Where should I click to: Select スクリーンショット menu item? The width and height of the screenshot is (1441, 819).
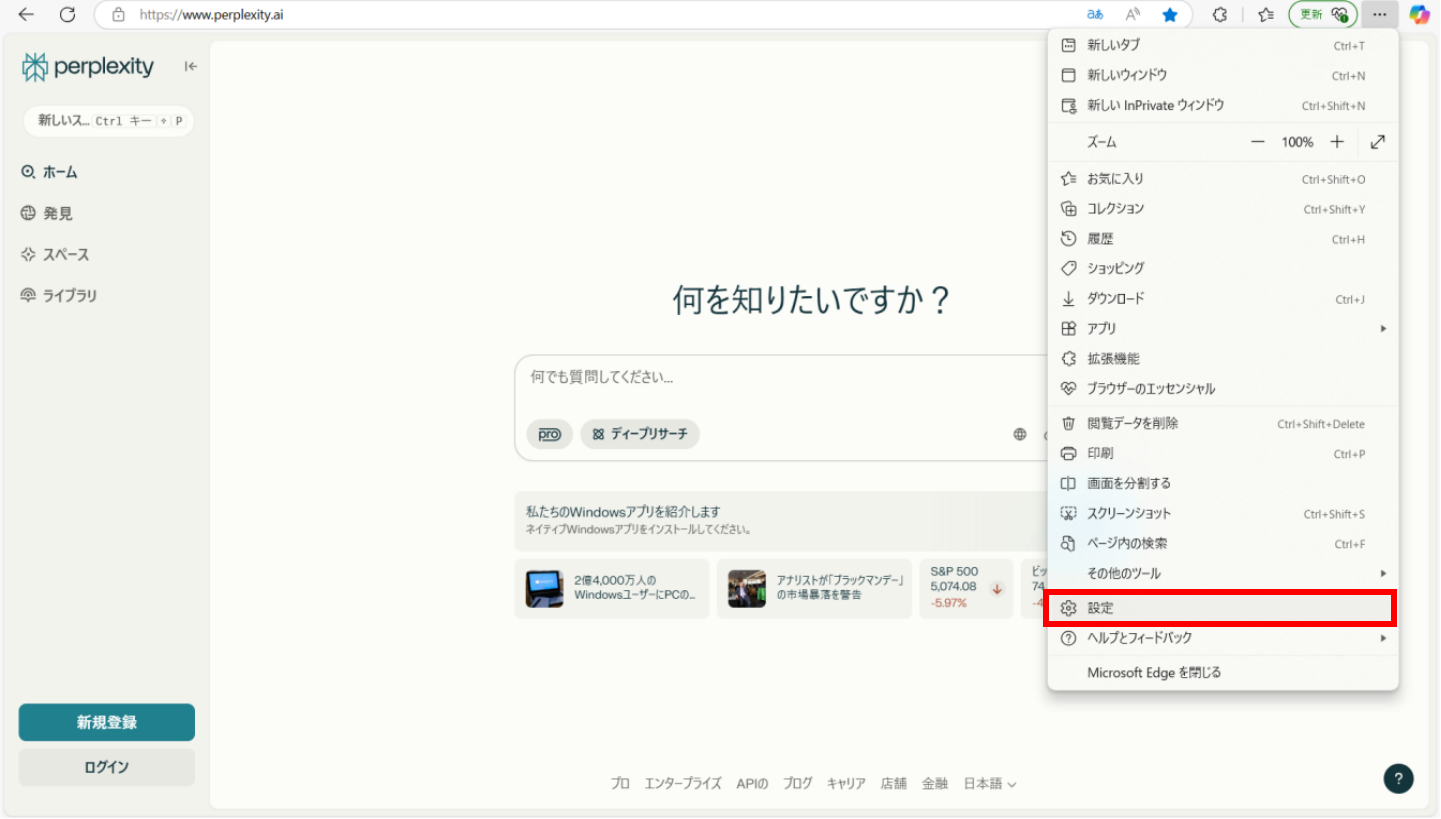click(x=1222, y=513)
